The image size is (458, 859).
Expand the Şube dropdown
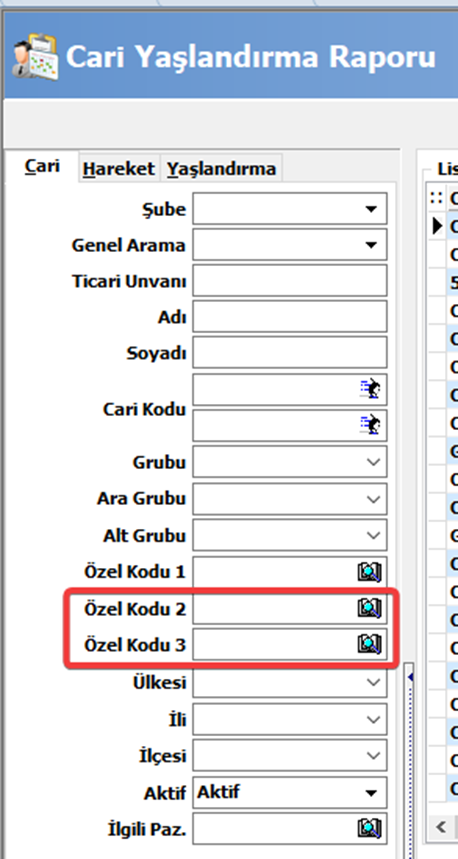point(371,209)
